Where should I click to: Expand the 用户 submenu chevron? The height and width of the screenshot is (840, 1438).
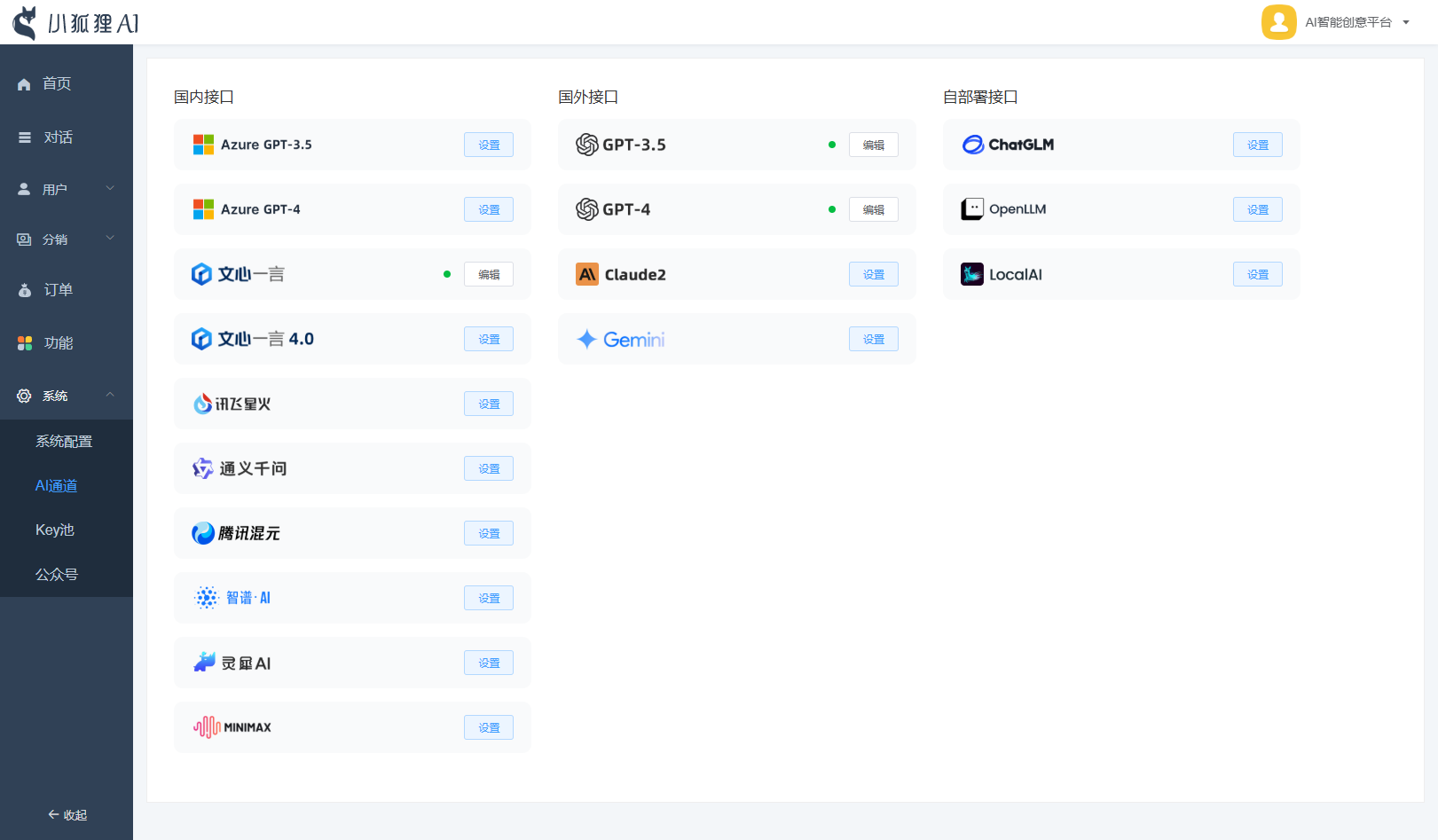[x=110, y=188]
